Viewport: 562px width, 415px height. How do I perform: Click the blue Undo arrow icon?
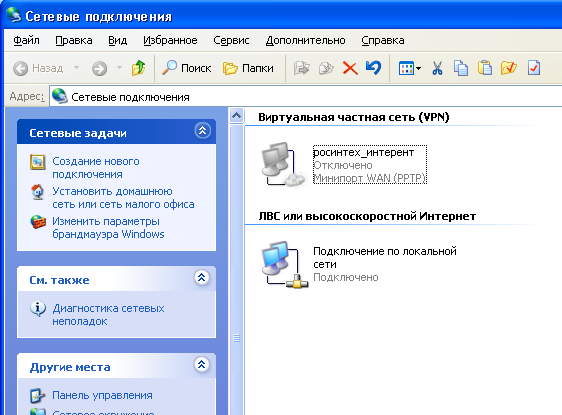coord(373,67)
